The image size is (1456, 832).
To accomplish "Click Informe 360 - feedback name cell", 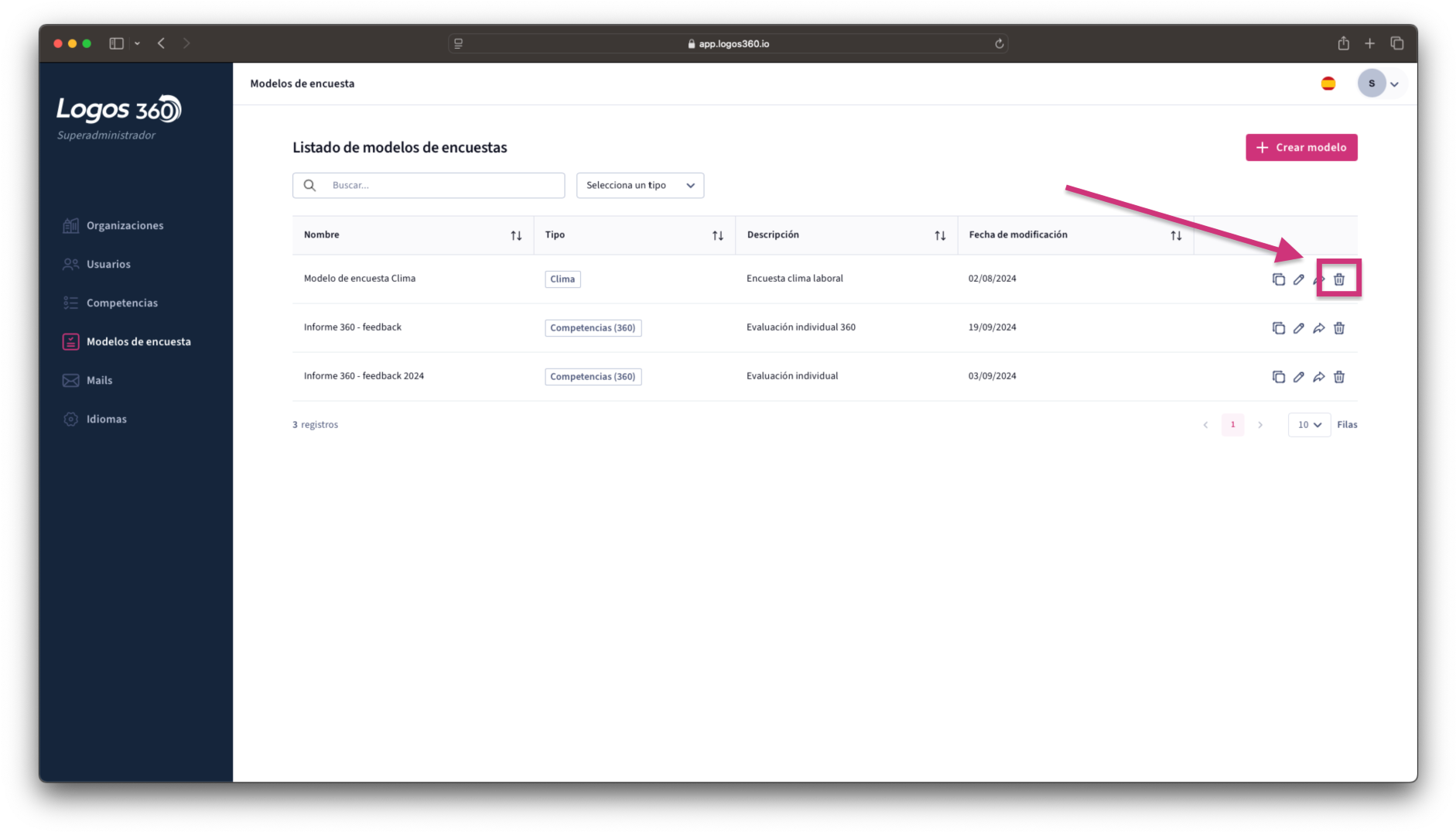I will tap(353, 327).
